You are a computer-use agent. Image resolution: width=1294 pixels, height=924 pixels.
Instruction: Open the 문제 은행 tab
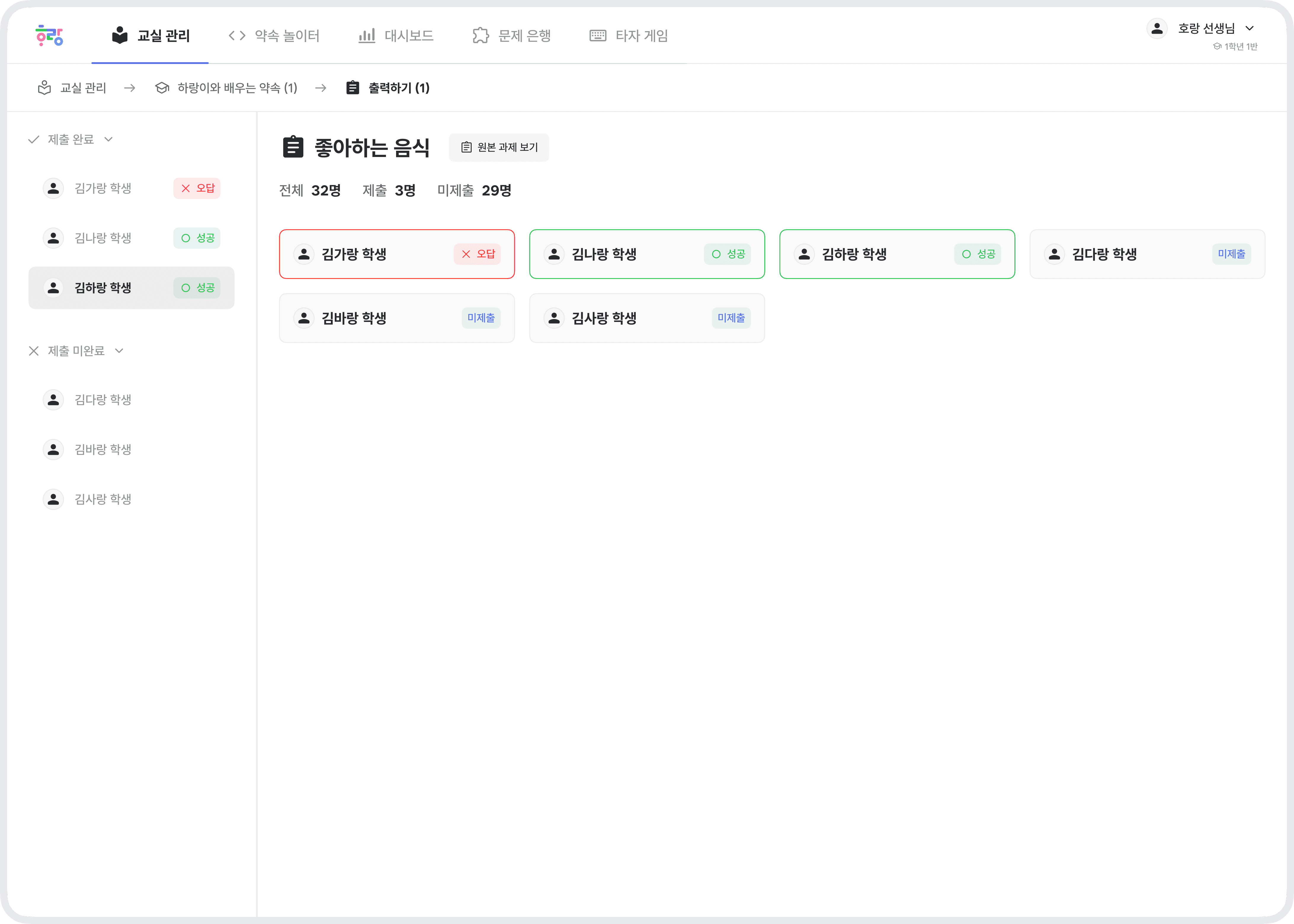(512, 36)
